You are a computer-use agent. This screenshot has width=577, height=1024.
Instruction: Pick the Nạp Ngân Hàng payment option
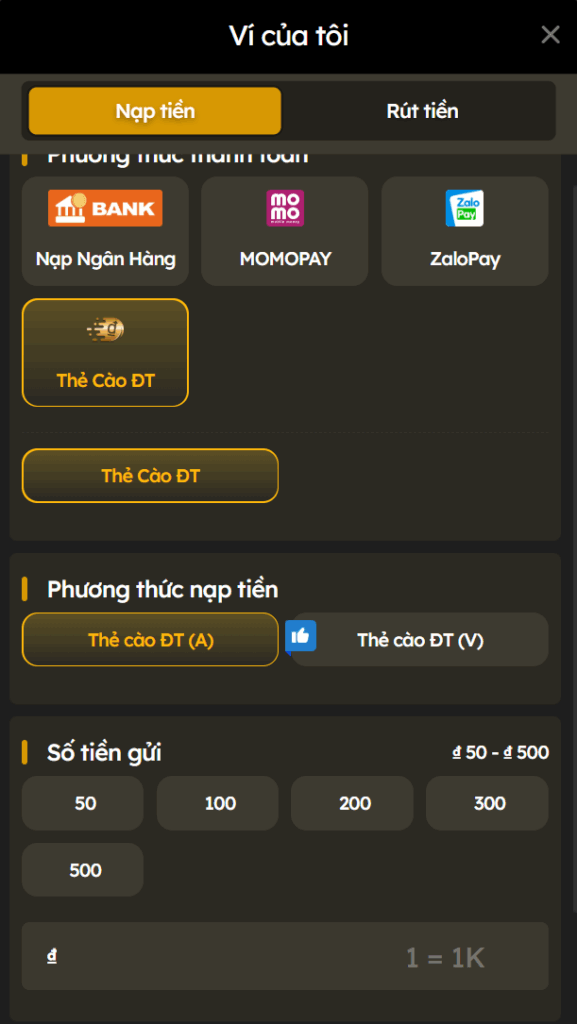(105, 231)
